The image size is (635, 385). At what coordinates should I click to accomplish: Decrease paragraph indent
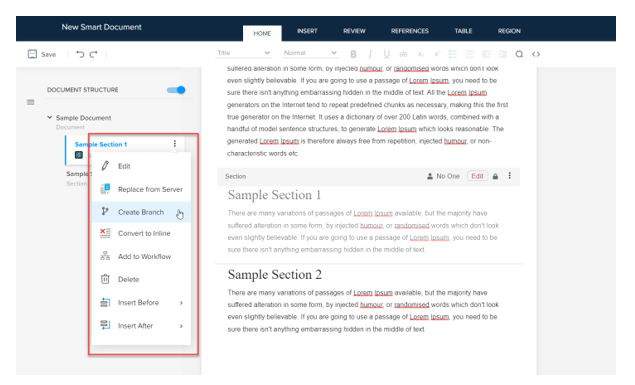click(486, 54)
